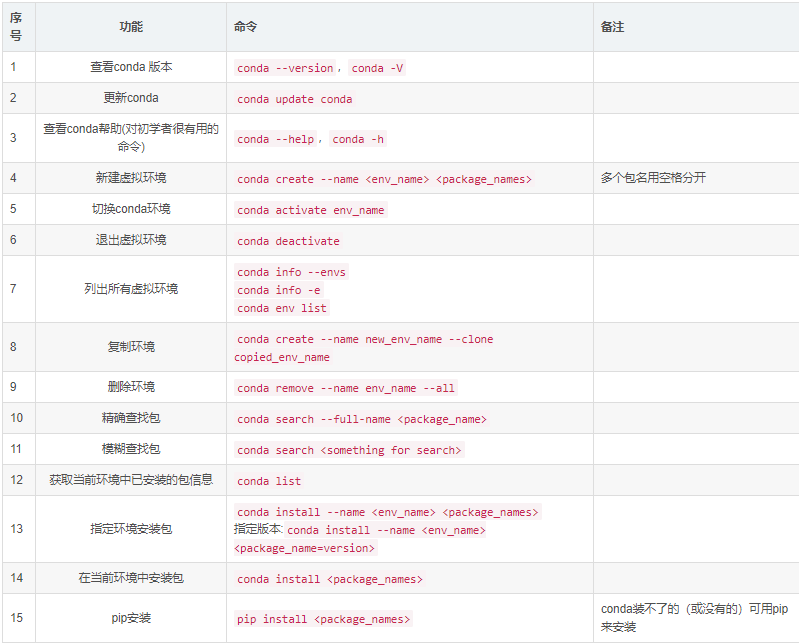The image size is (799, 644).
Task: Click the cell 获取当前环境中已安装的包信息
Action: tap(131, 480)
